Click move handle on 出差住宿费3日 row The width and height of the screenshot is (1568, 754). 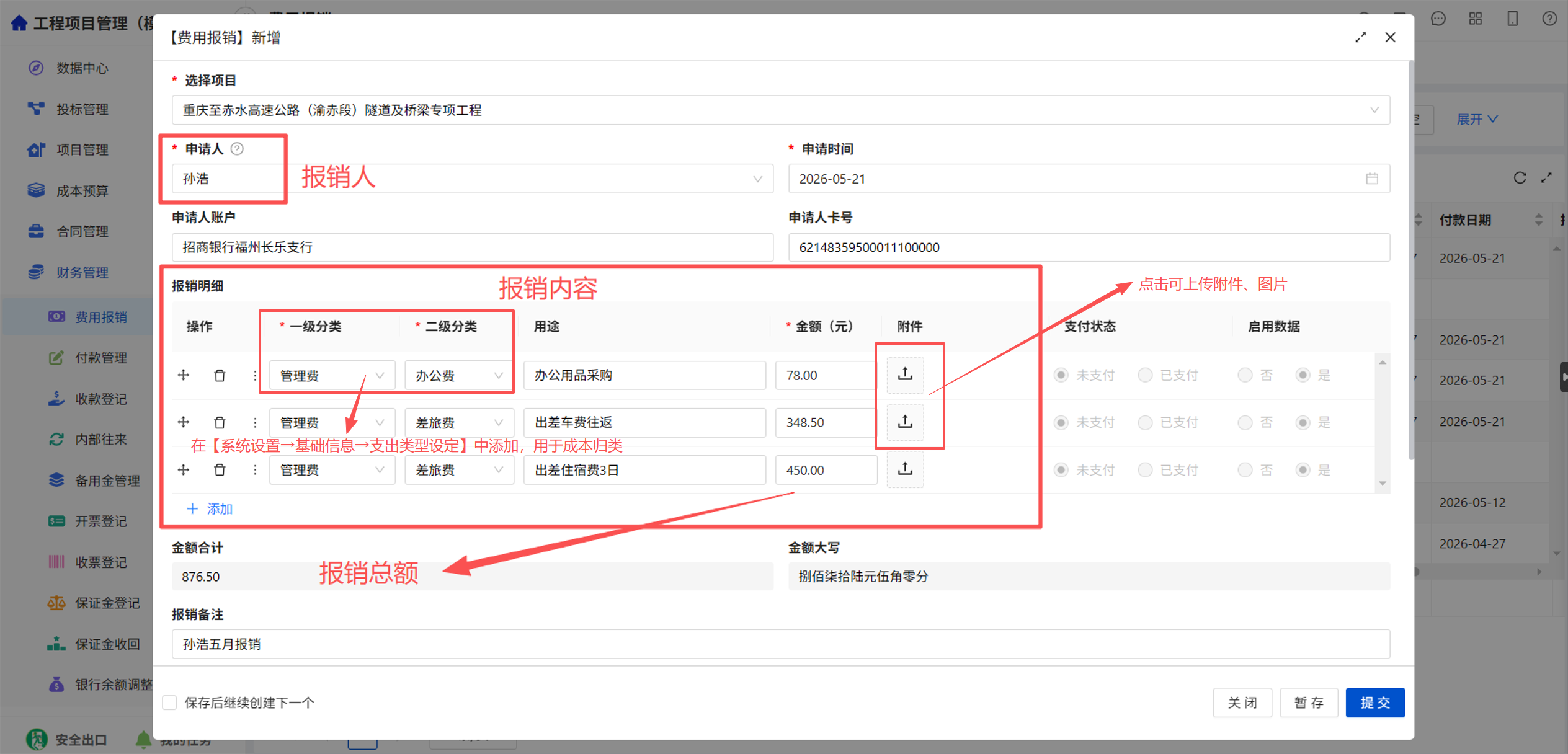pyautogui.click(x=184, y=469)
